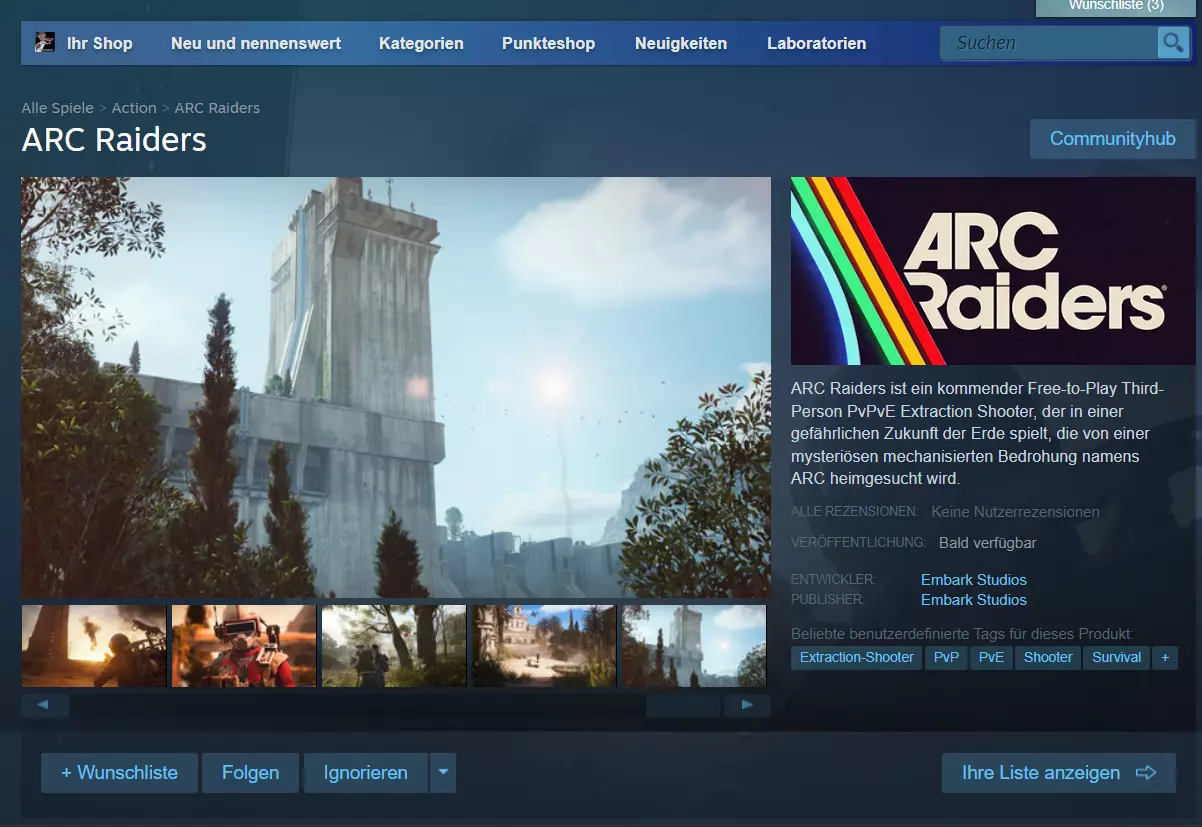This screenshot has height=827, width=1202.
Task: Click the ARC Raiders logo header image
Action: [994, 271]
